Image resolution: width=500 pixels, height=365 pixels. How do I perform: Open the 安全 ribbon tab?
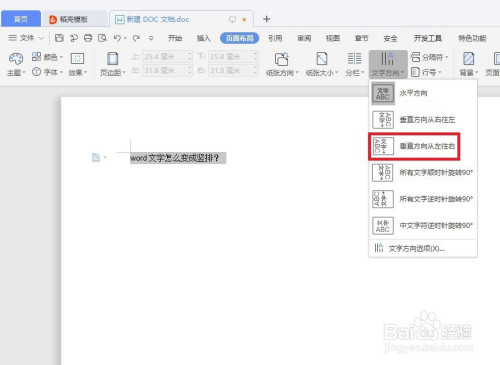390,38
